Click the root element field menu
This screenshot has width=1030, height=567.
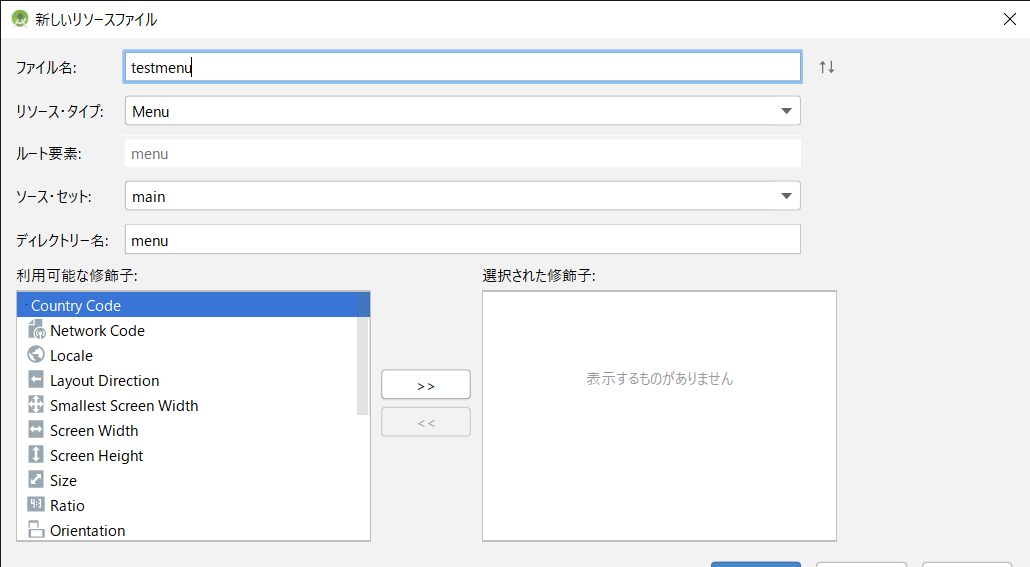pyautogui.click(x=462, y=153)
